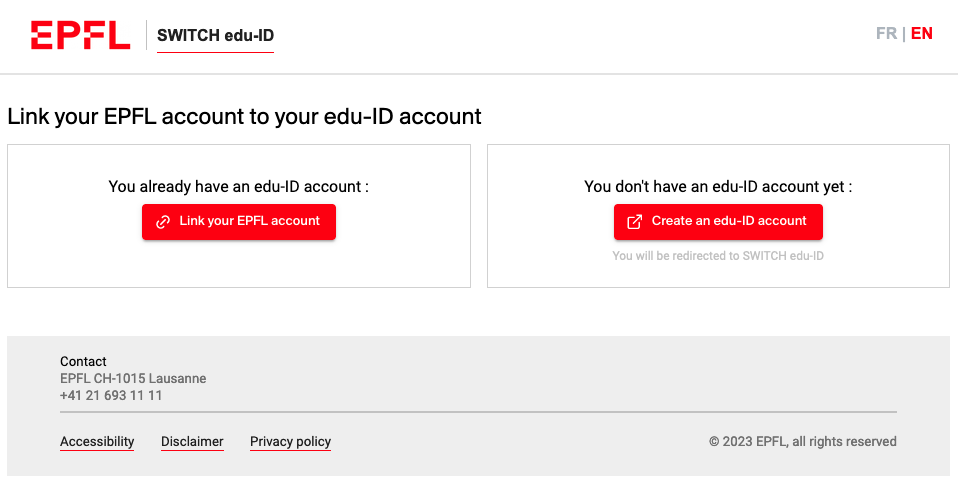The width and height of the screenshot is (958, 487).
Task: Click the horizontal divider line in the footer
Action: [x=478, y=412]
